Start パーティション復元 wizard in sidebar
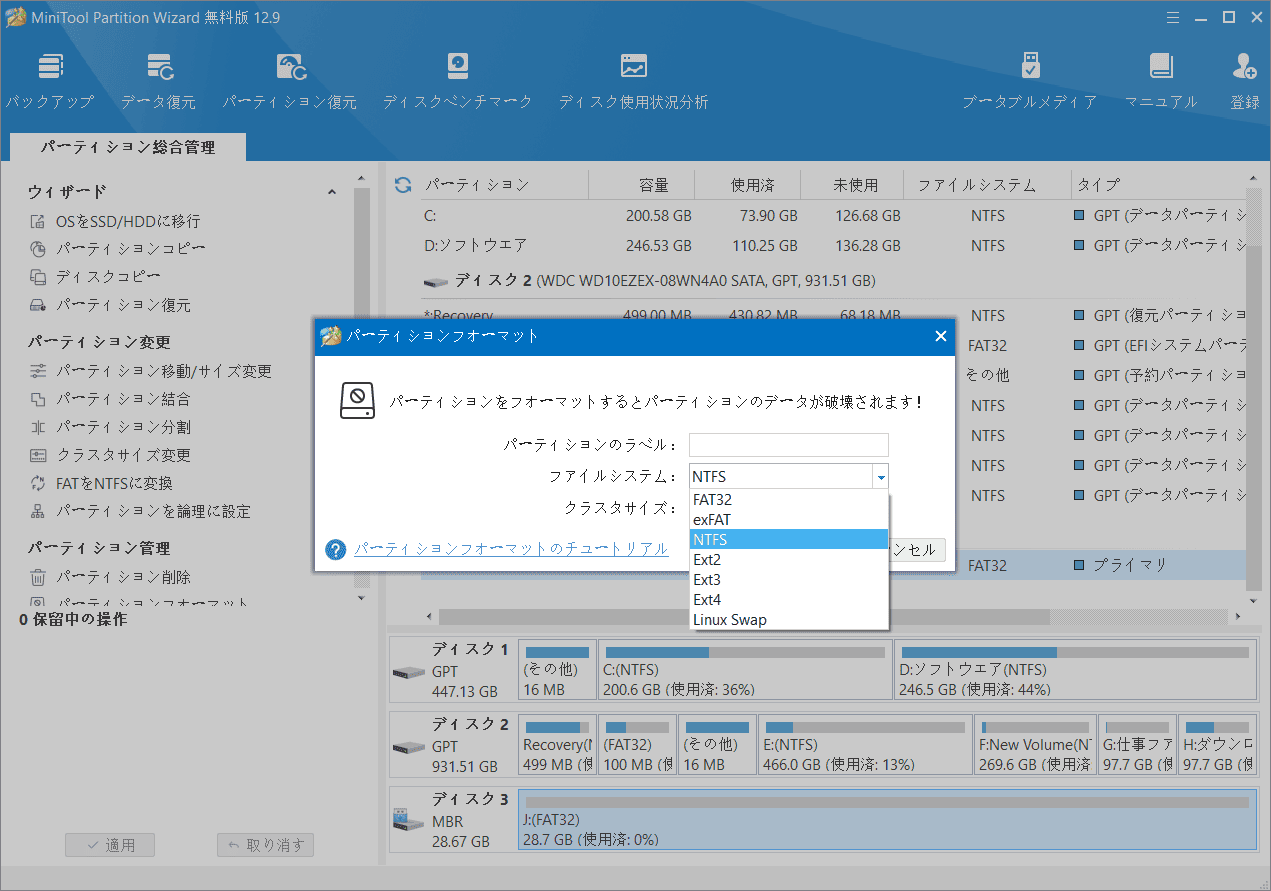The width and height of the screenshot is (1271, 891). click(109, 305)
